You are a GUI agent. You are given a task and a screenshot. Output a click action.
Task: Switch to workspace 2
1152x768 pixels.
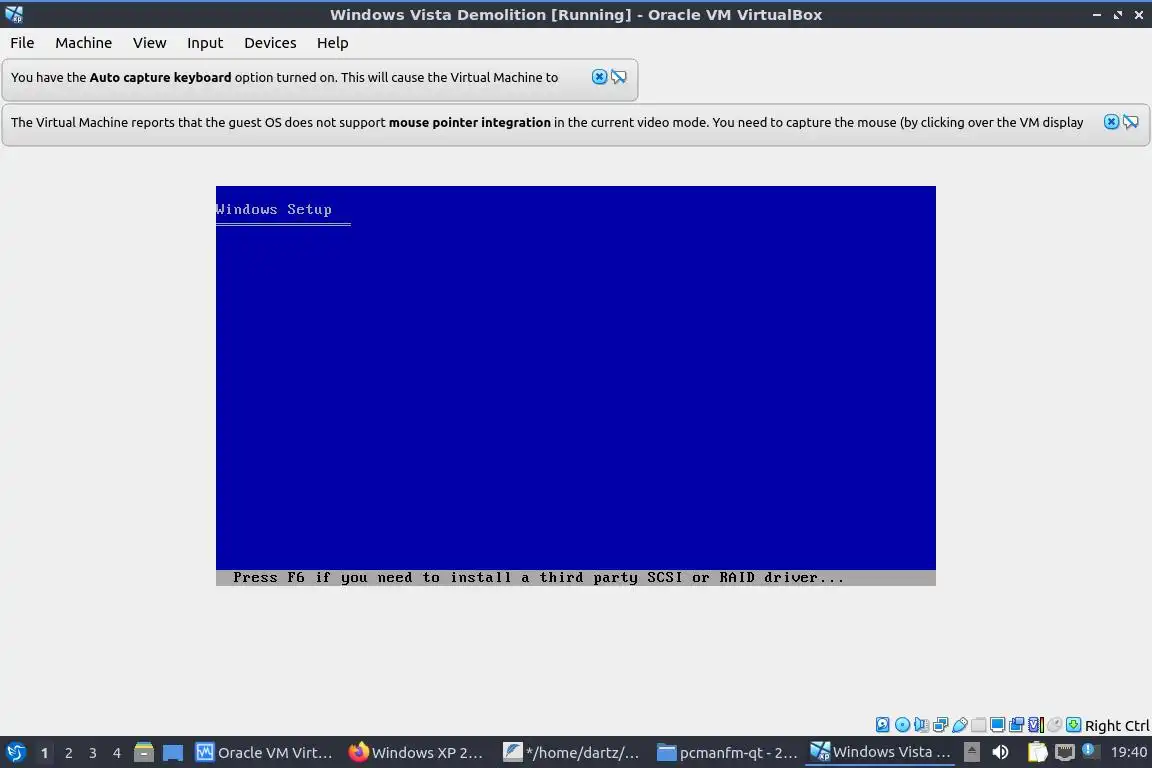[68, 753]
